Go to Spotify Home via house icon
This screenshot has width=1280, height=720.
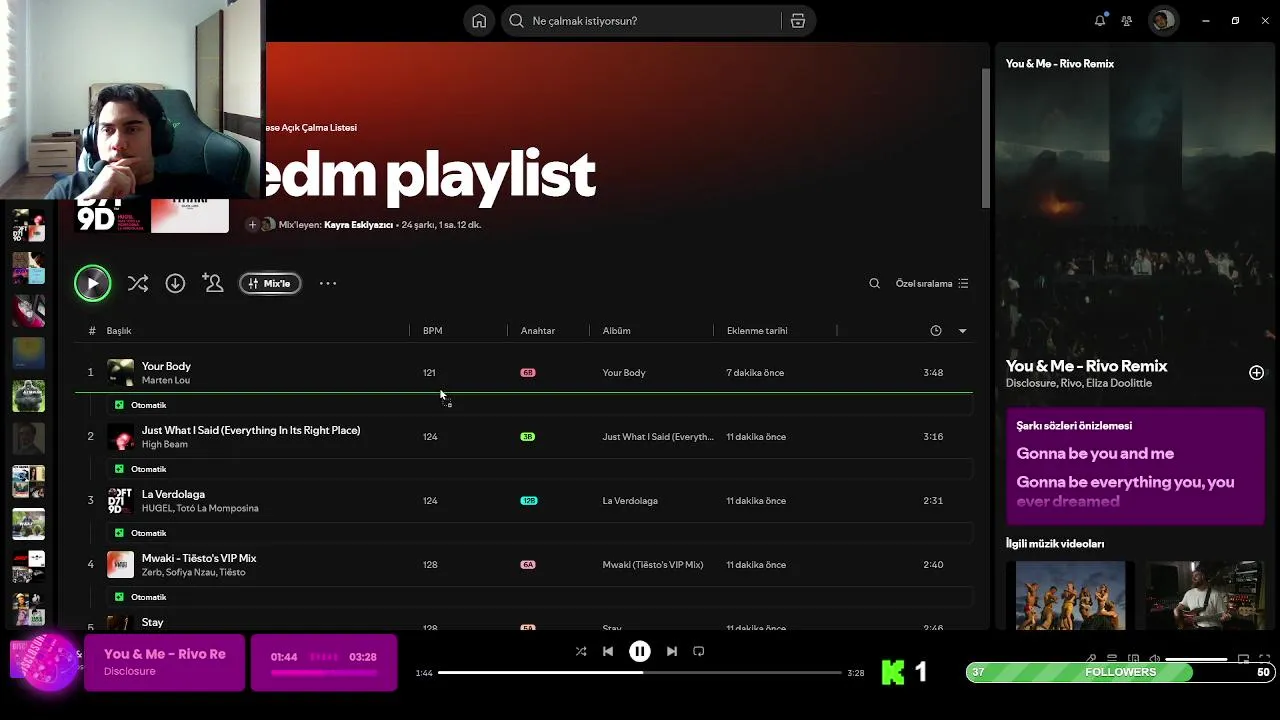point(479,21)
